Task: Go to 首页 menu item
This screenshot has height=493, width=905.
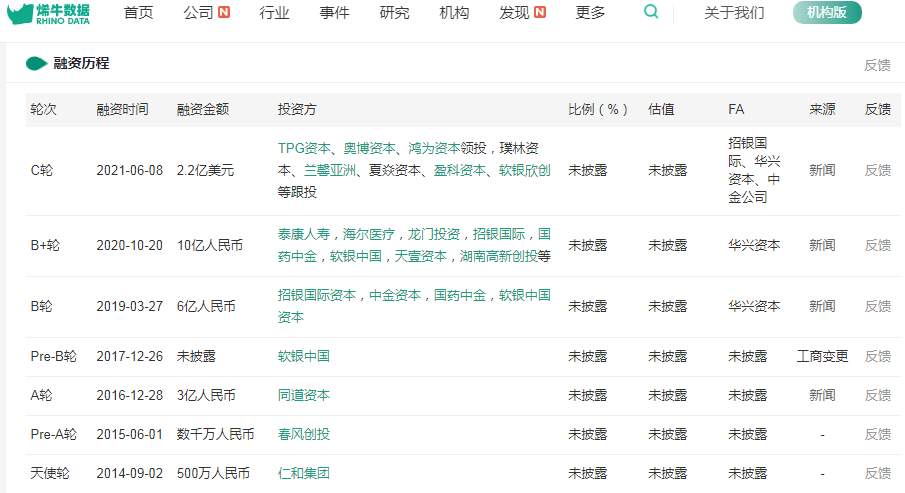Action: [x=139, y=13]
